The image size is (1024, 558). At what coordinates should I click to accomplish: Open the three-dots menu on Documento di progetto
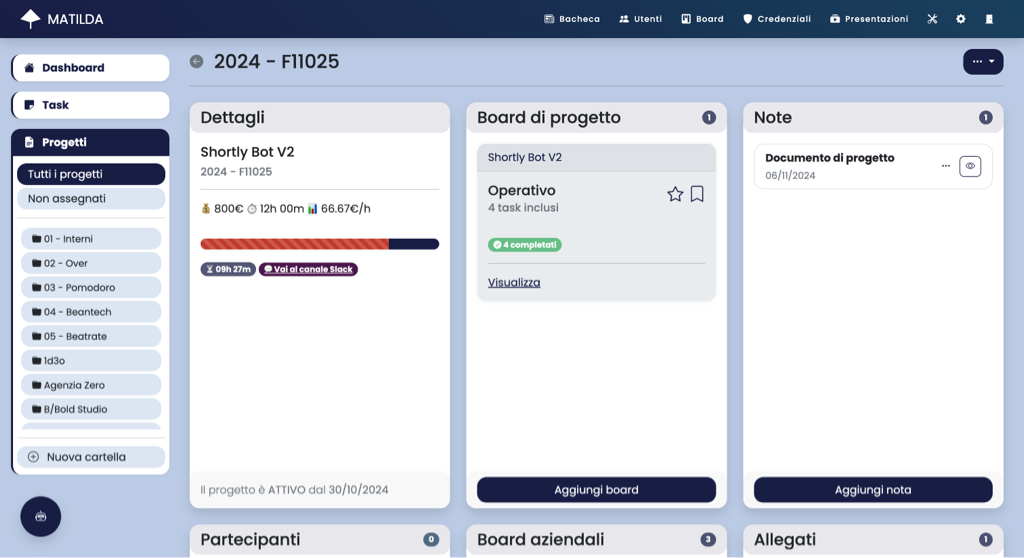click(x=946, y=166)
